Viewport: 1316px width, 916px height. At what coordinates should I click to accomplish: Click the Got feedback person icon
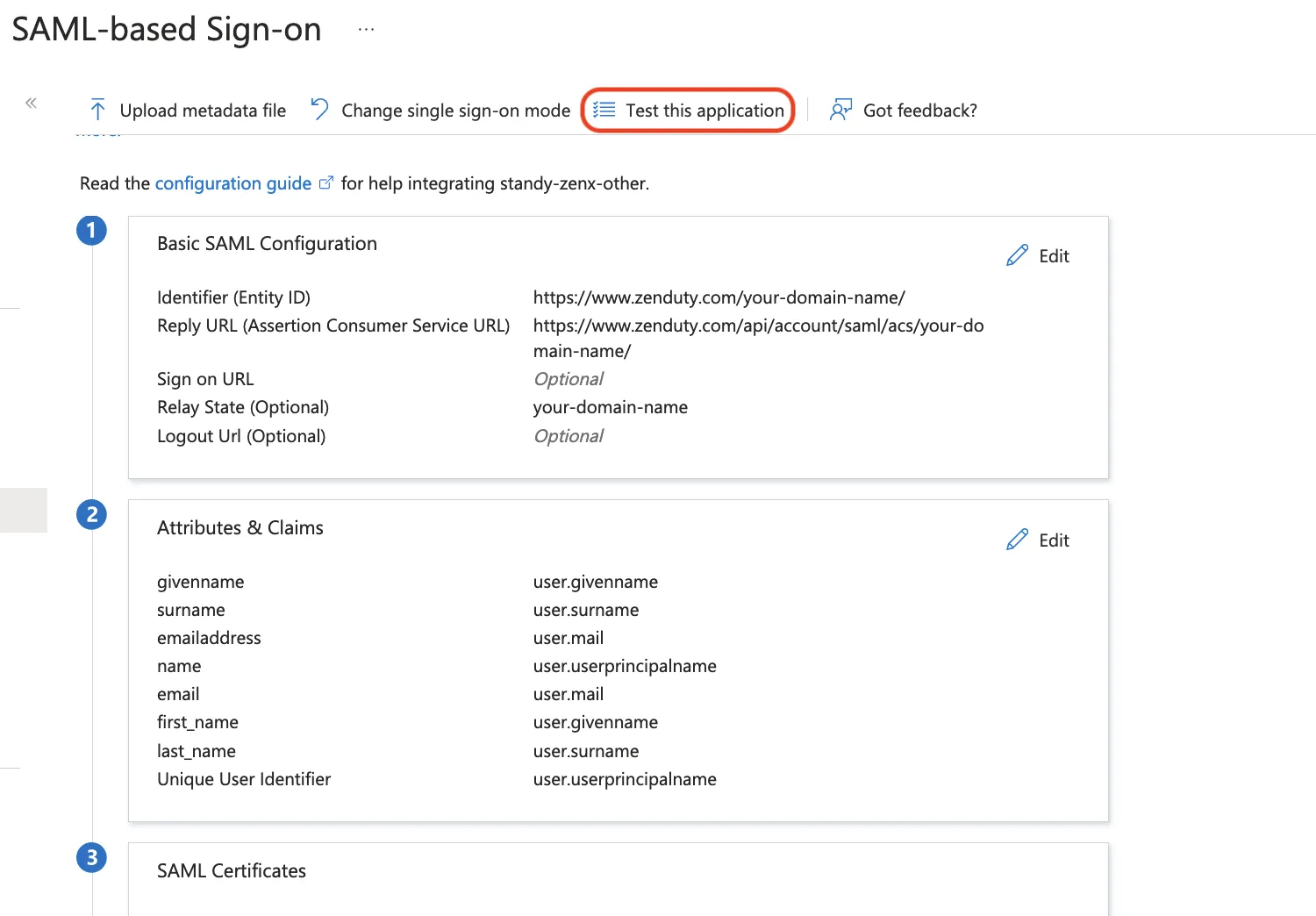point(840,110)
